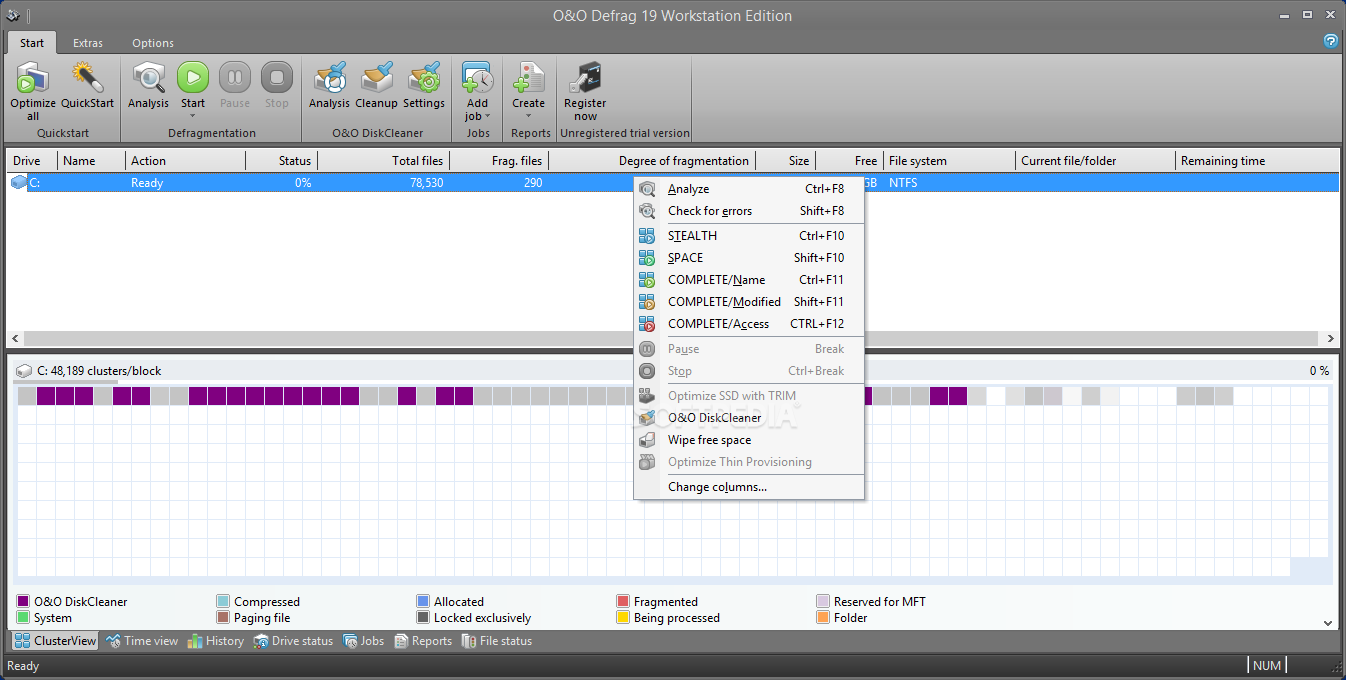
Task: Click the Ready action cell for drive C:
Action: [x=147, y=183]
